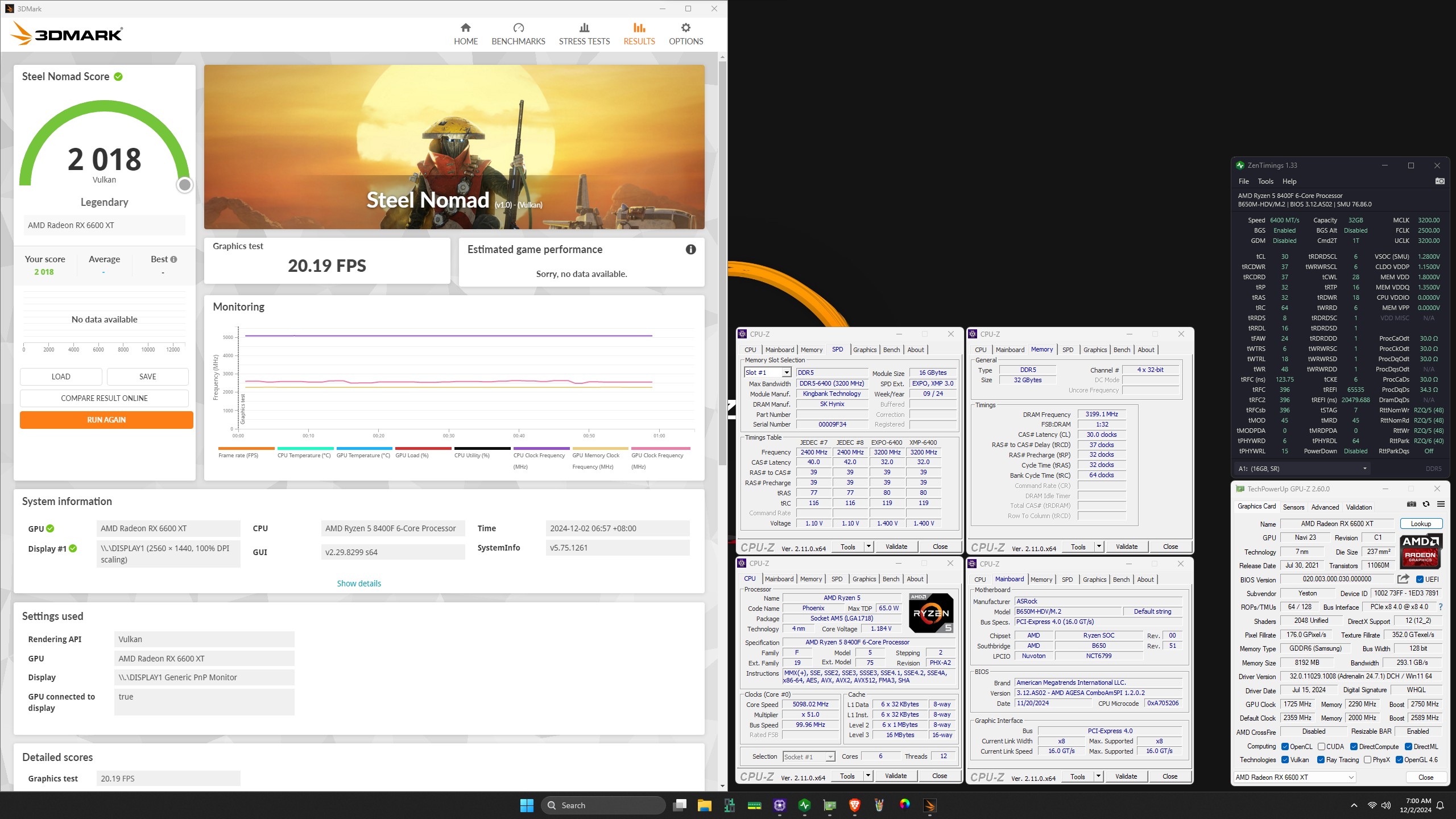Viewport: 1456px width, 819px height.
Task: Open Tools dropdown arrow in CPU-Z Memory window
Action: pyautogui.click(x=1099, y=547)
